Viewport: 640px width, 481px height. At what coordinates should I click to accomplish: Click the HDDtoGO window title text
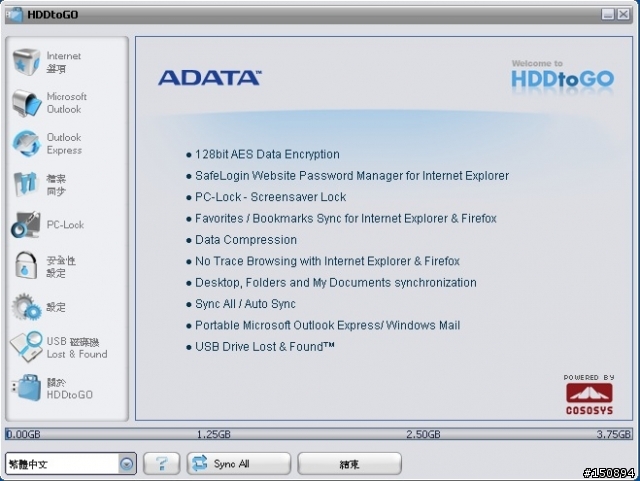(x=53, y=15)
